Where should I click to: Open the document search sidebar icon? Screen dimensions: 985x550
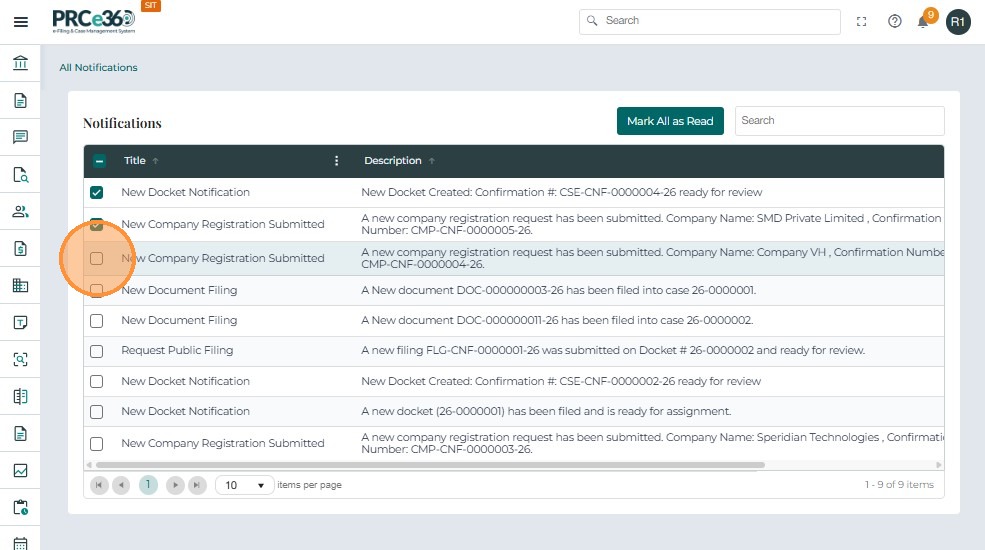pyautogui.click(x=20, y=174)
